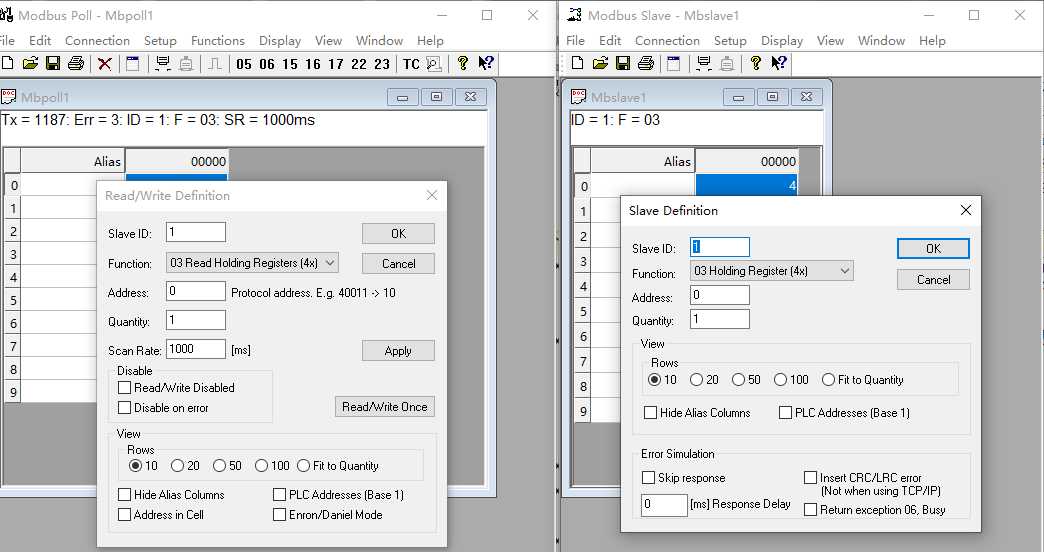Click Connect icon in Modbus Slave toolbar
1044x552 pixels.
click(x=704, y=63)
